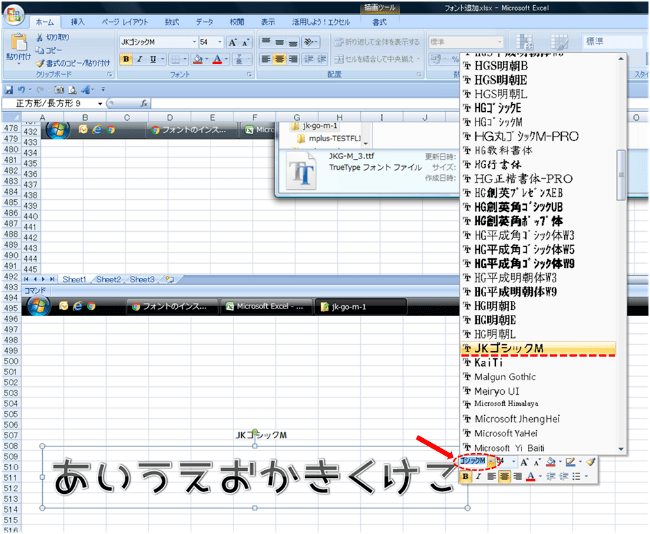Open the Font group dialog launcher
650x534 pixels.
250,75
